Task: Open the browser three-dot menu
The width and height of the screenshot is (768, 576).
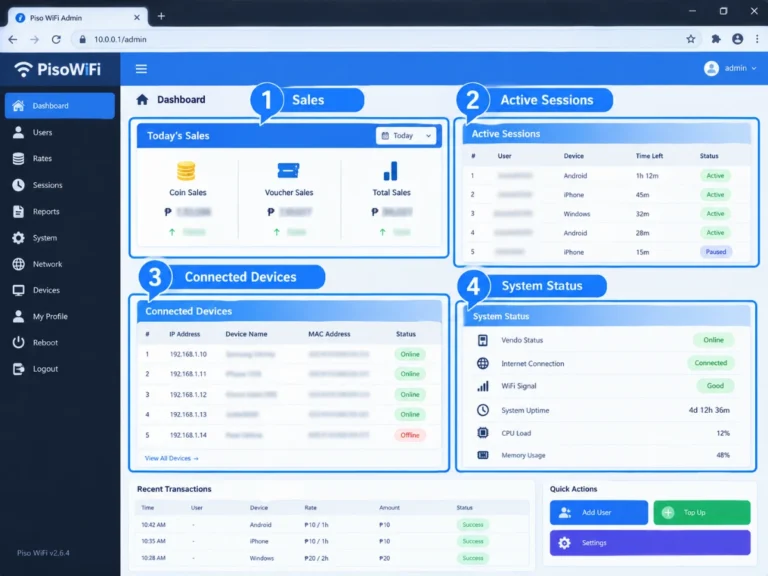Action: [757, 39]
